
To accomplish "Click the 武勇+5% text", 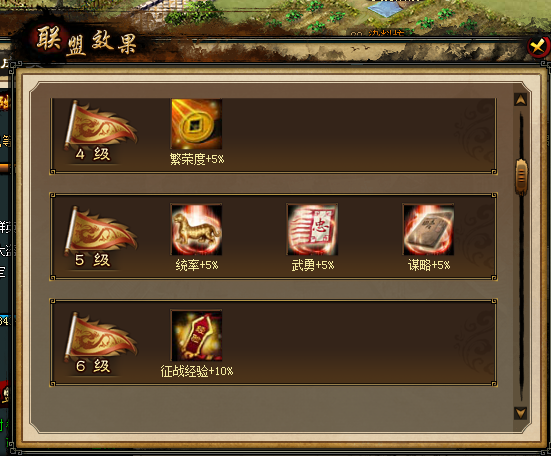I will click(x=313, y=265).
